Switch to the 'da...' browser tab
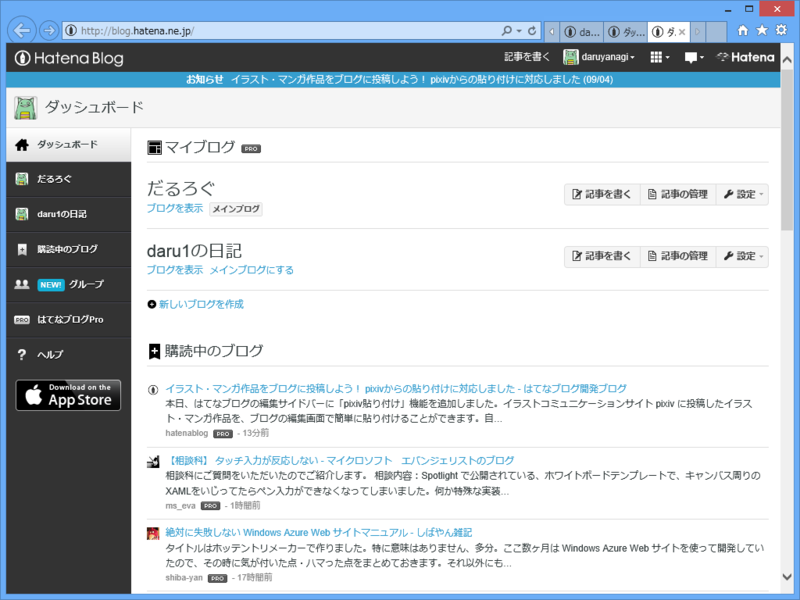Image resolution: width=800 pixels, height=600 pixels. click(582, 32)
